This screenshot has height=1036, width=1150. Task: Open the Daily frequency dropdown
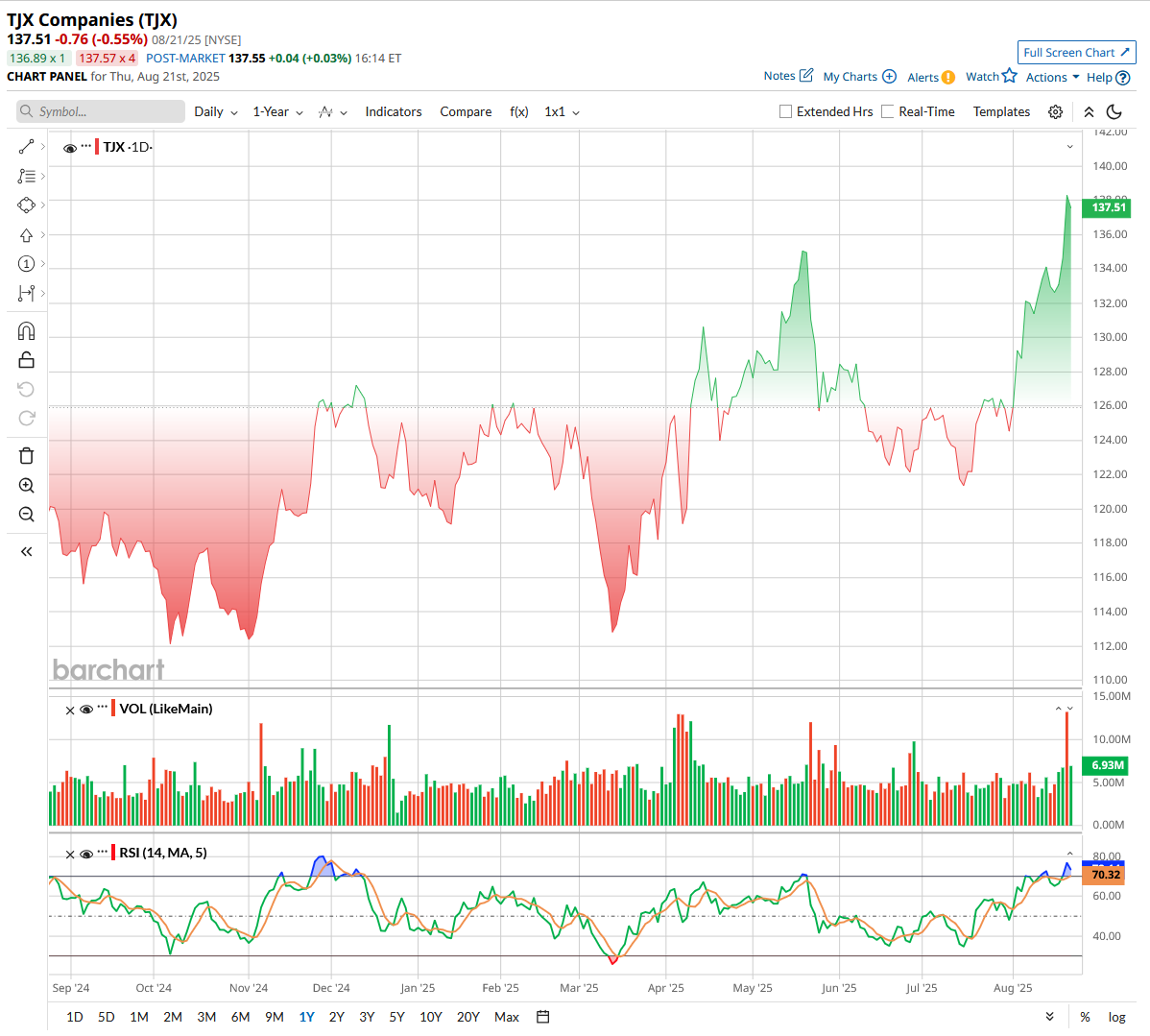(216, 111)
